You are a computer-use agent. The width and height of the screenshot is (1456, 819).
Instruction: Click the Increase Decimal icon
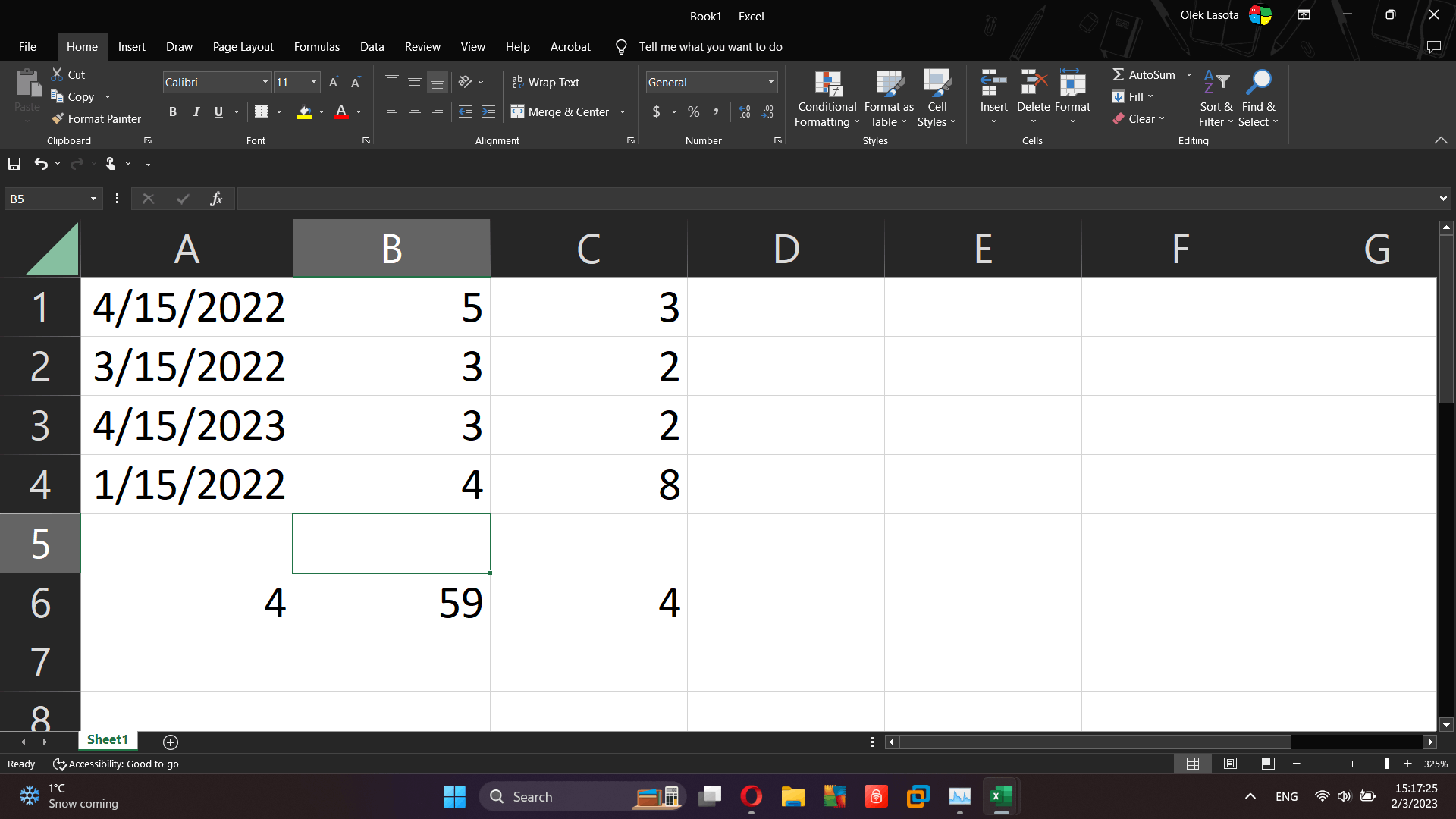point(745,112)
